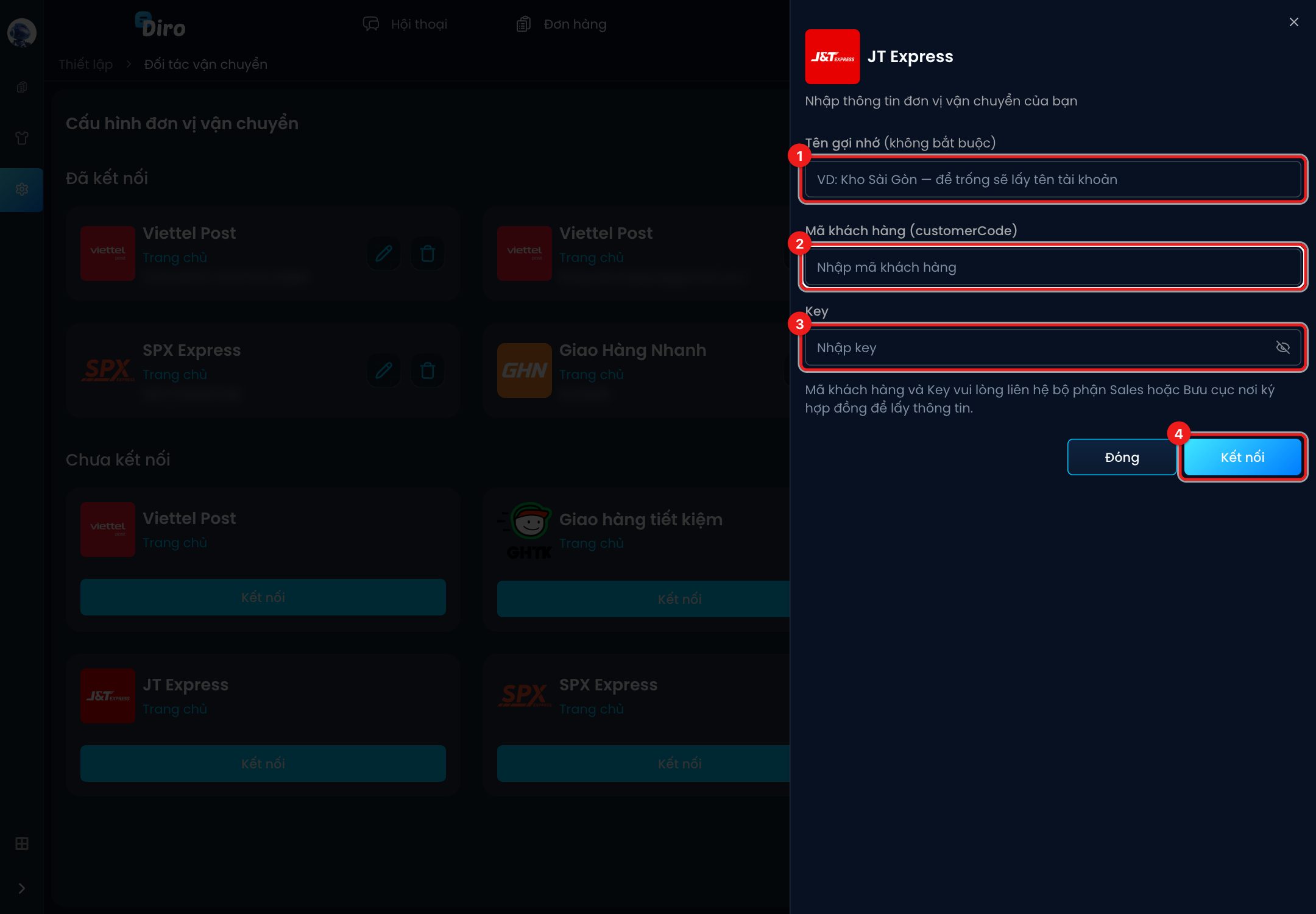Open Trang chủ link of connected SPX Express
Image resolution: width=1316 pixels, height=914 pixels.
coord(175,375)
